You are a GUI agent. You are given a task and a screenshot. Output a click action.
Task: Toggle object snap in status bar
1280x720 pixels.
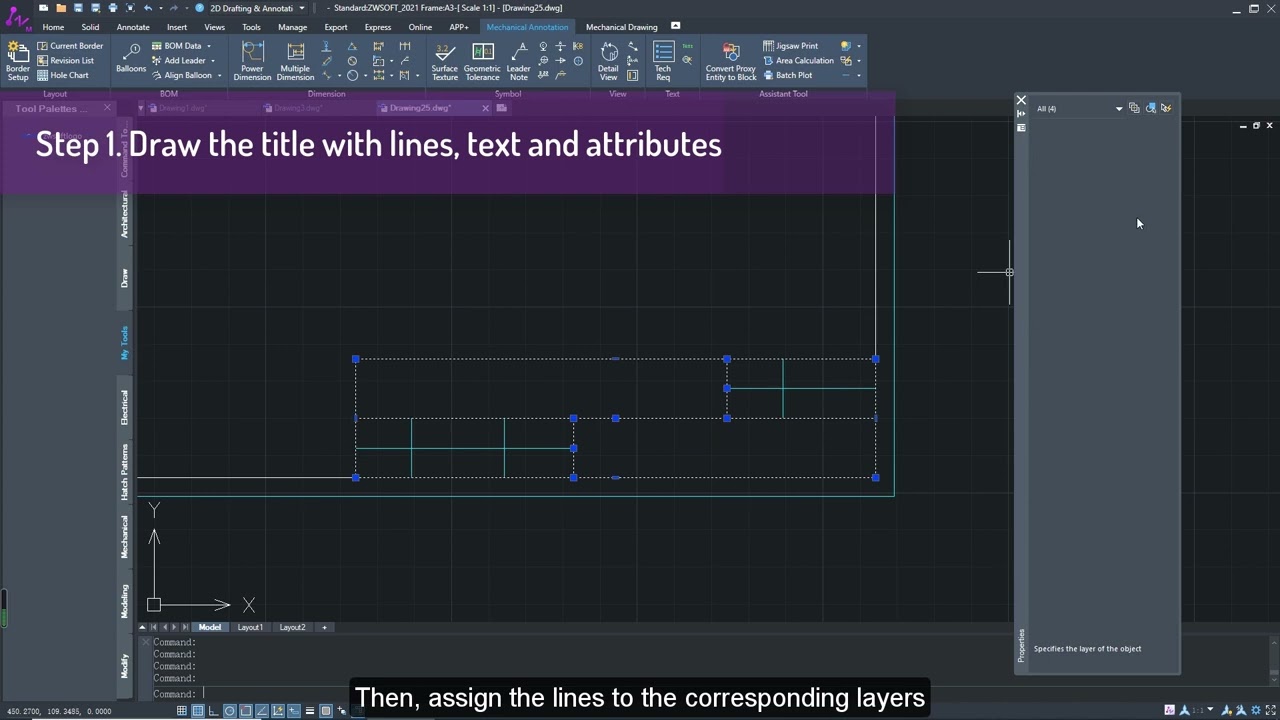tap(246, 711)
